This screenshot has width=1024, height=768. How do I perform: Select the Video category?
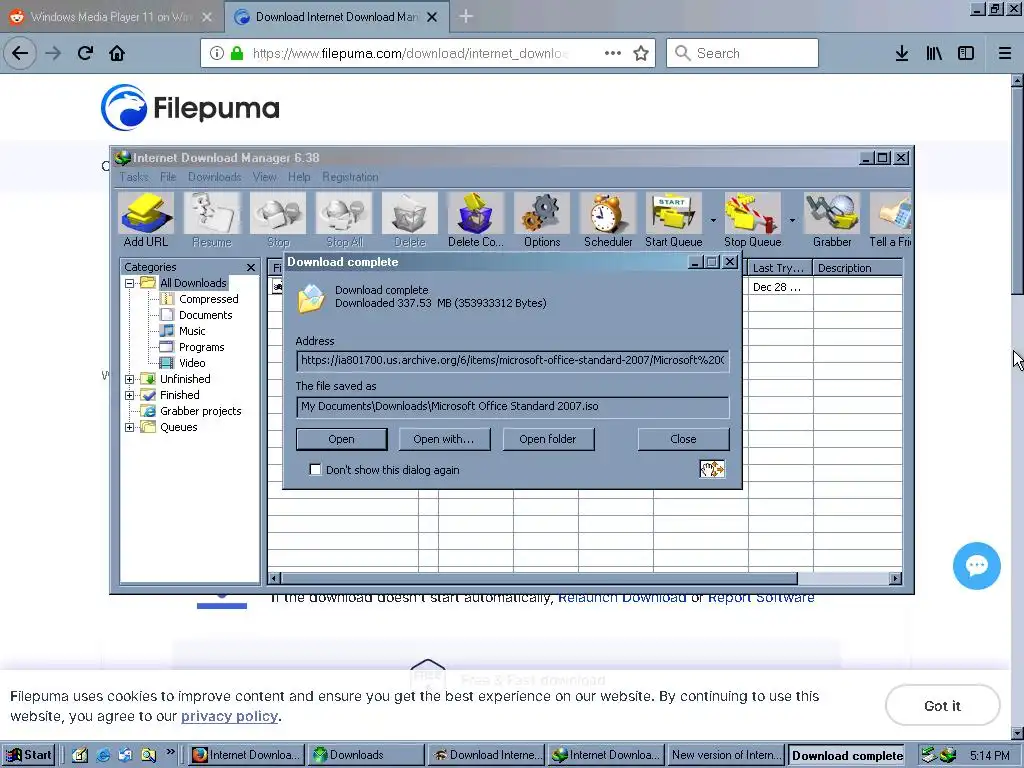192,363
